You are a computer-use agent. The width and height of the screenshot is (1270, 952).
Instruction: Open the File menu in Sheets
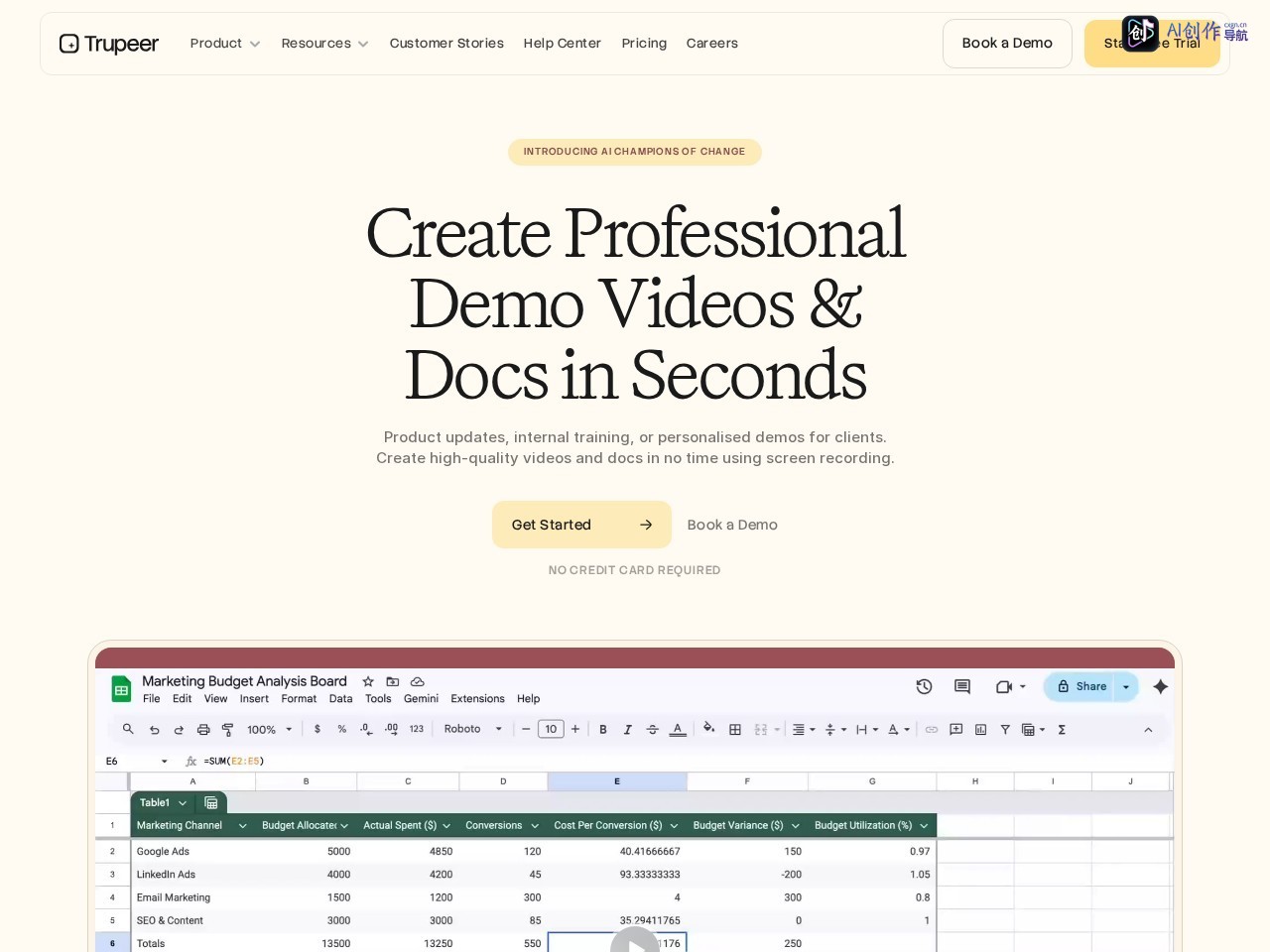pyautogui.click(x=152, y=699)
